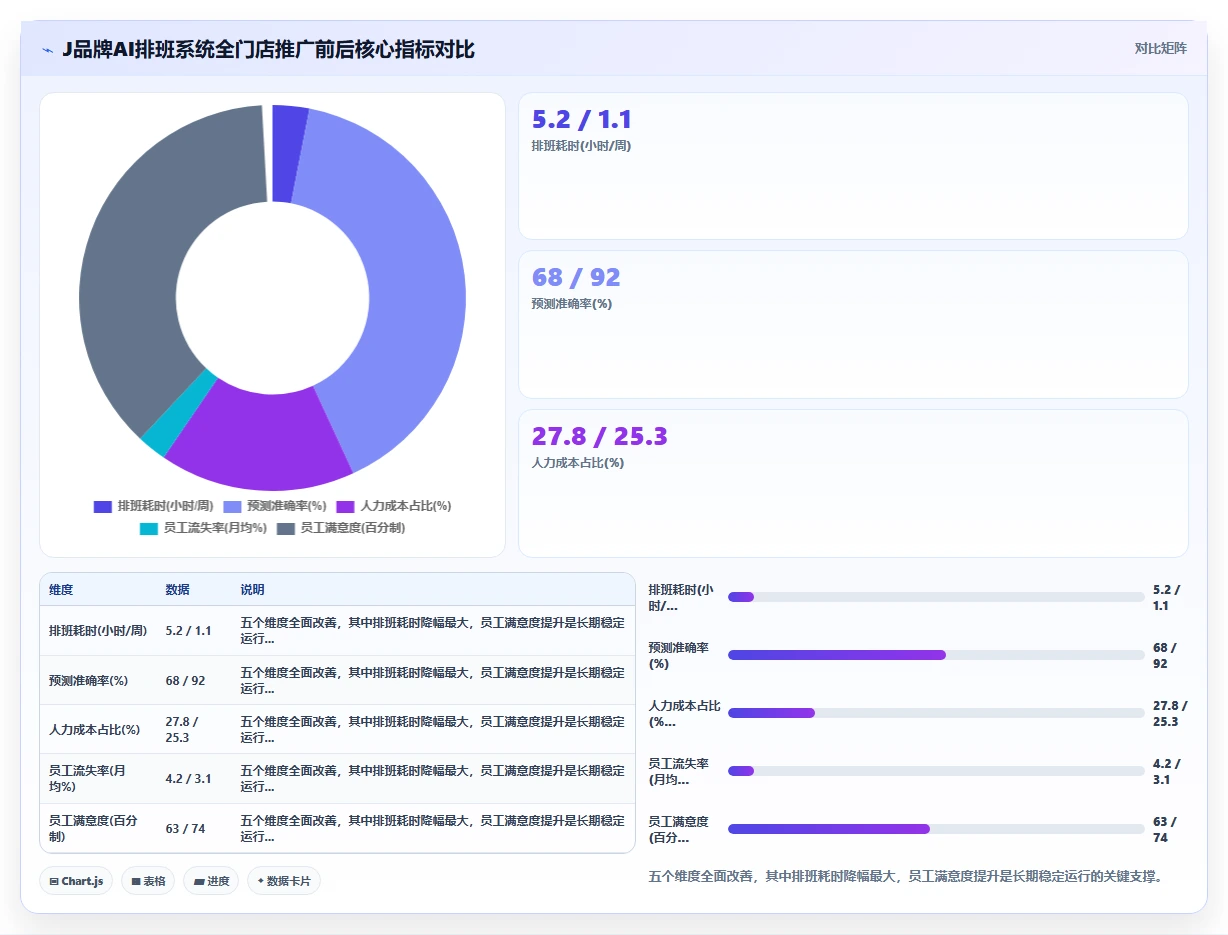Click the 对比矩阵 label in the header

pyautogui.click(x=1161, y=49)
